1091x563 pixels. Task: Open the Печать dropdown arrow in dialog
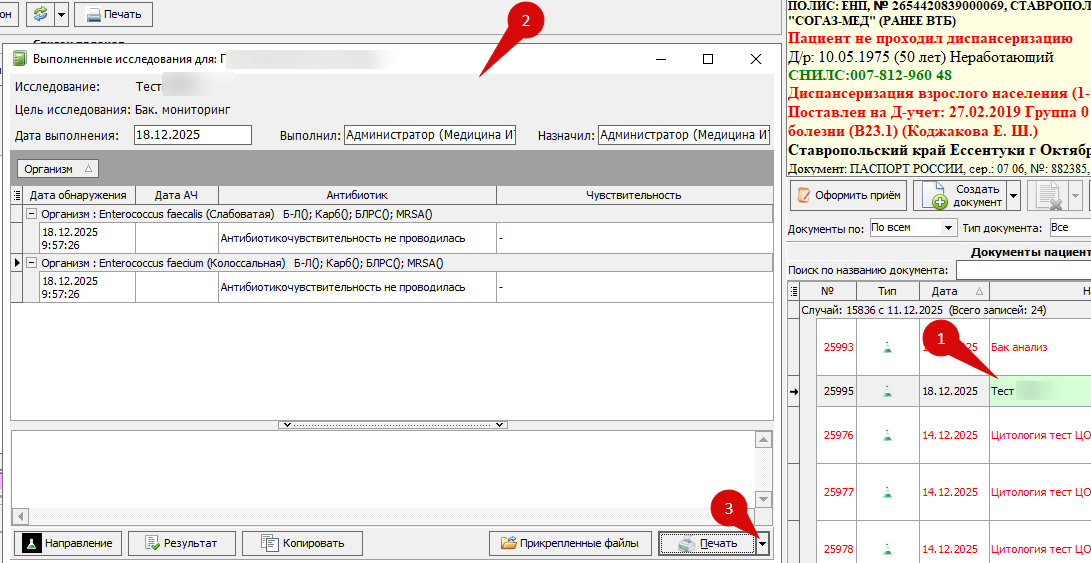point(763,544)
